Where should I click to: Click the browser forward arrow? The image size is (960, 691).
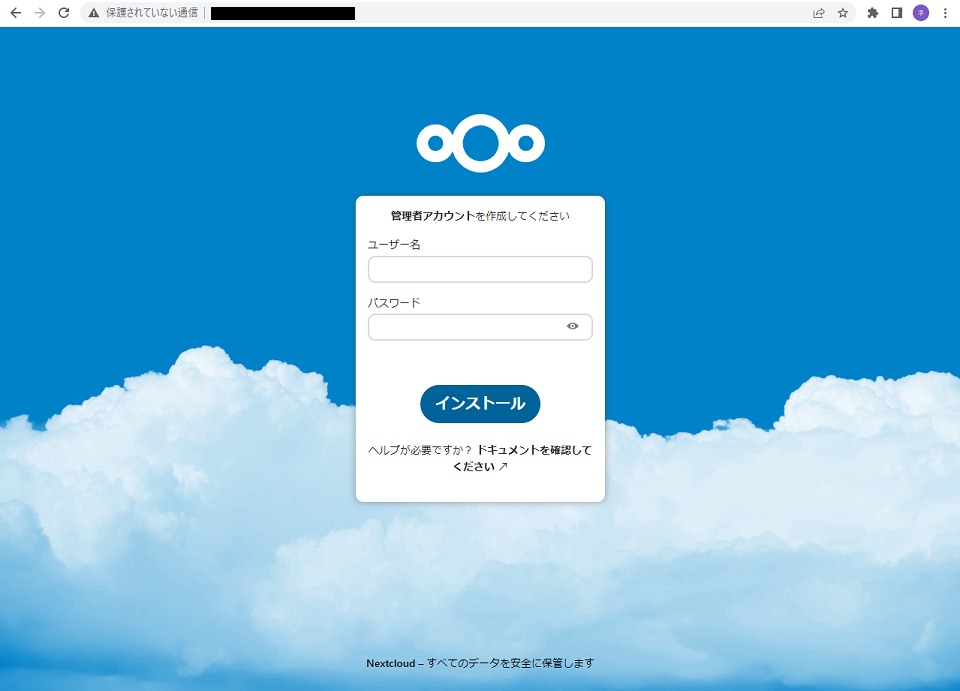tap(40, 13)
